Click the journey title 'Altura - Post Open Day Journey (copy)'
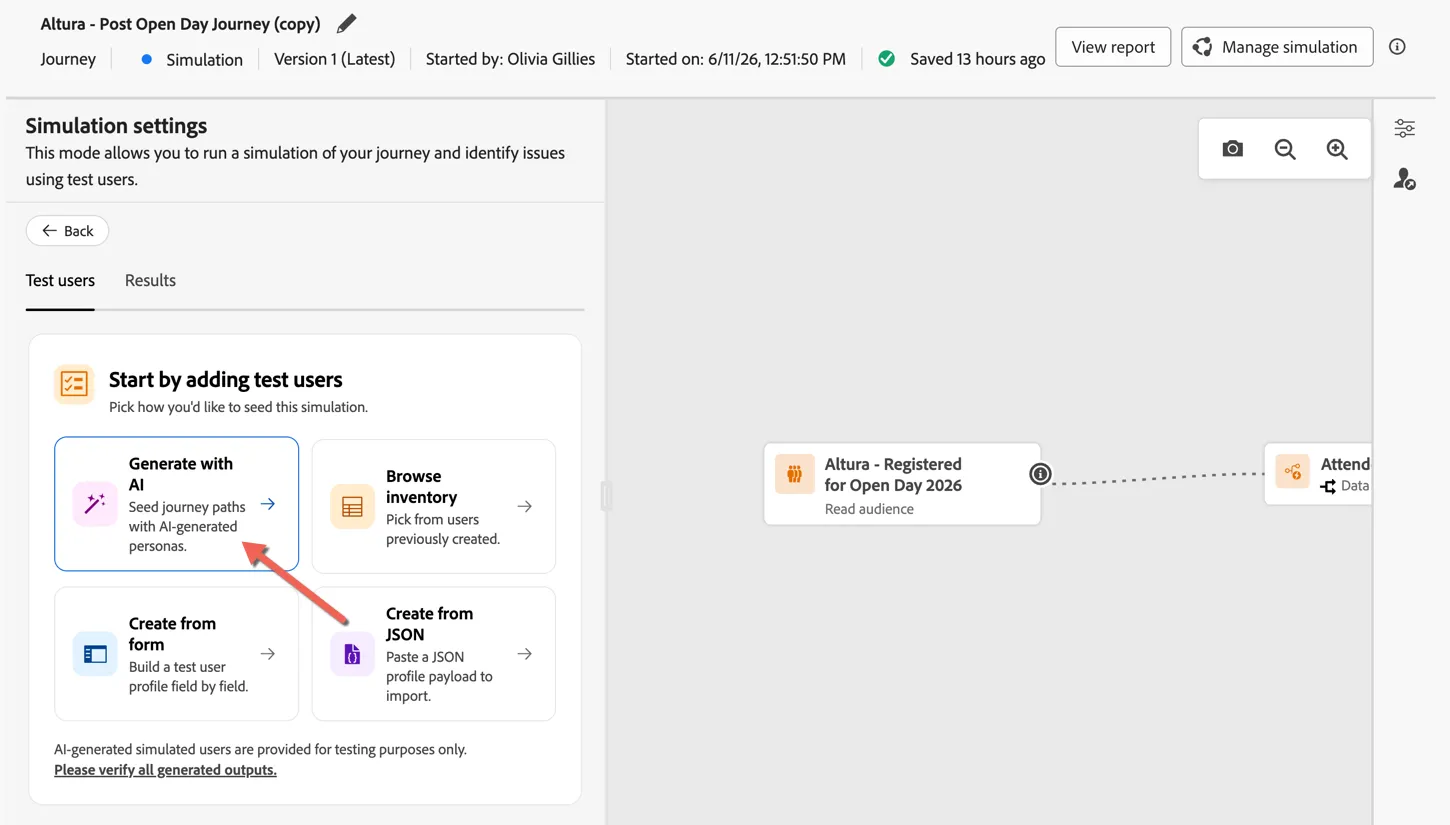This screenshot has width=1450, height=825. tap(180, 23)
